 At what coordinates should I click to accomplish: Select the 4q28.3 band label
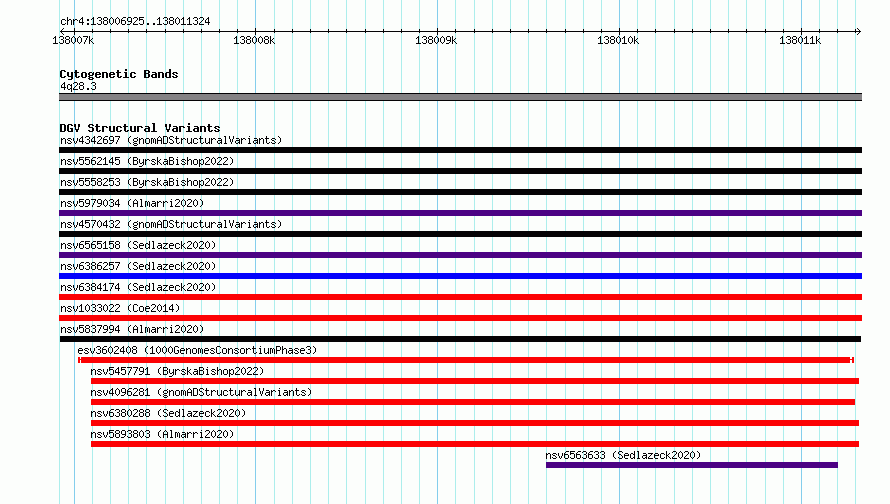click(x=78, y=86)
